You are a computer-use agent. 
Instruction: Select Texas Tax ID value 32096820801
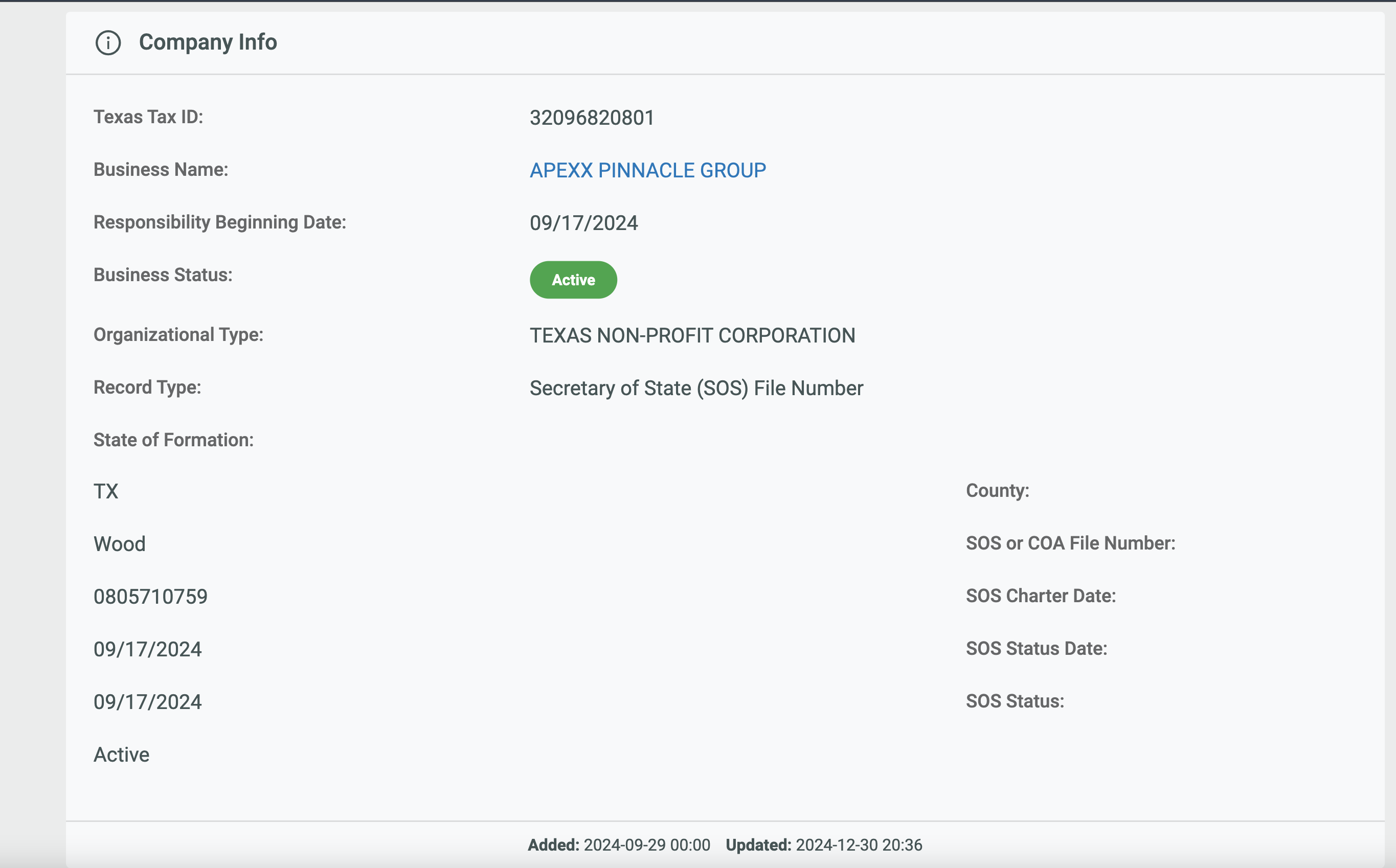click(592, 118)
